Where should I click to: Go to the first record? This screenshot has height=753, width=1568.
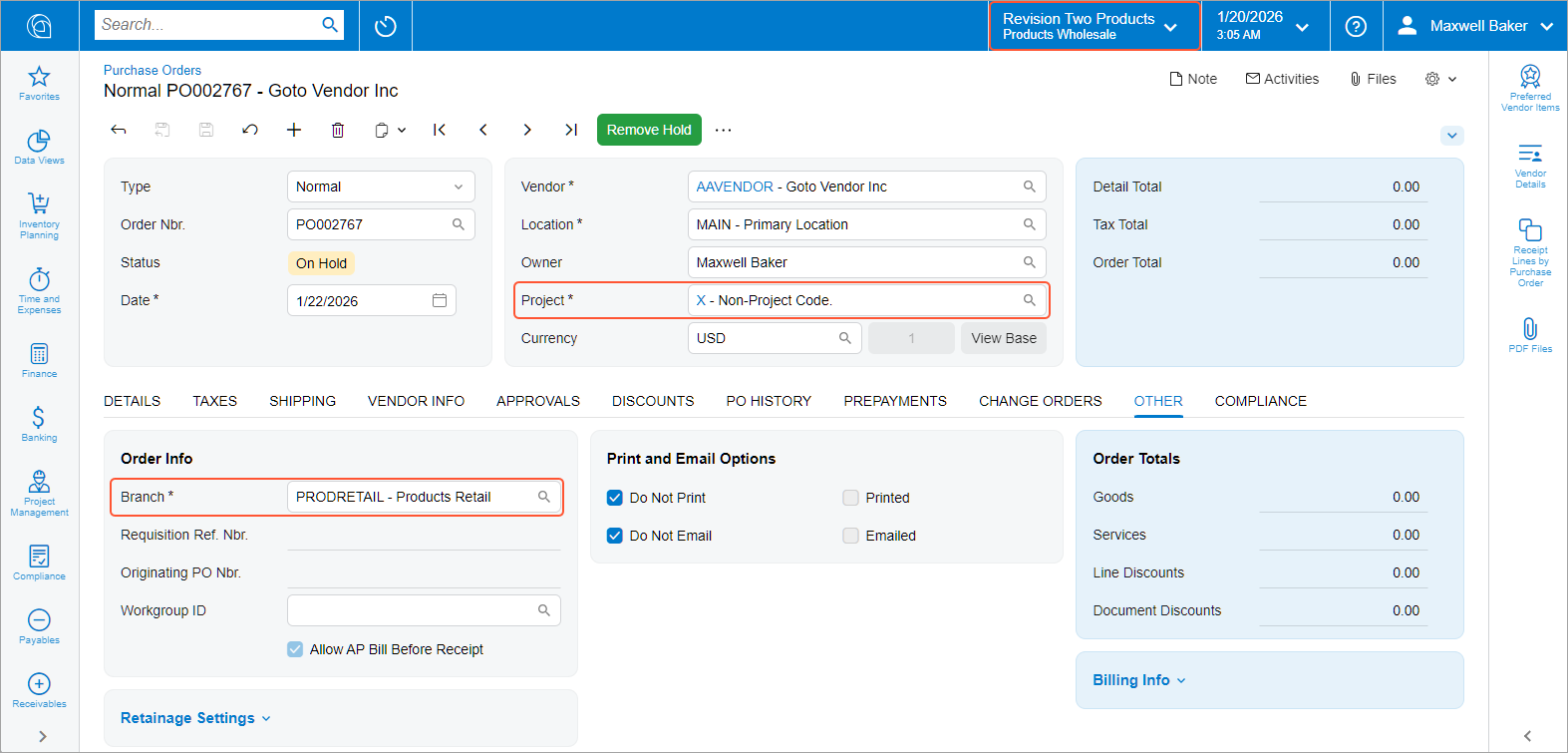coord(440,130)
